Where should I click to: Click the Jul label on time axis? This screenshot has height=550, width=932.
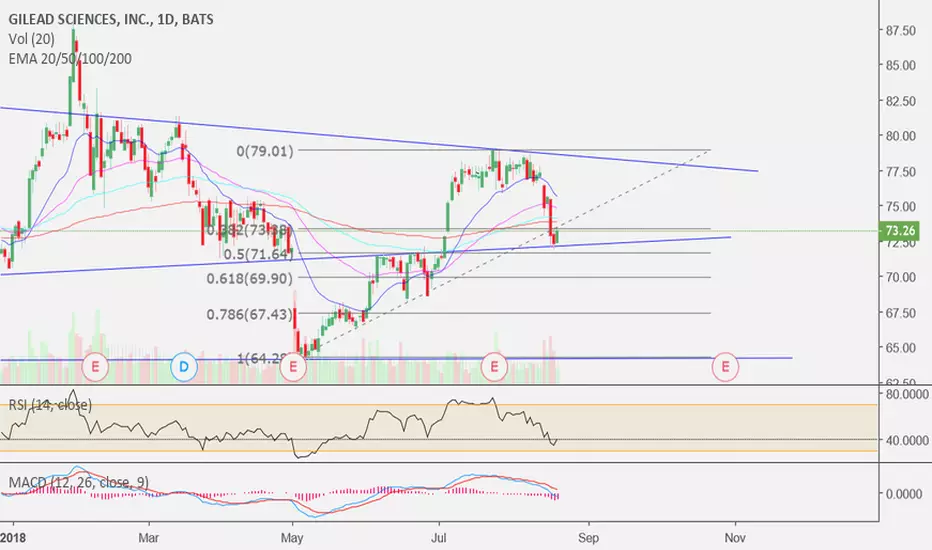(439, 538)
